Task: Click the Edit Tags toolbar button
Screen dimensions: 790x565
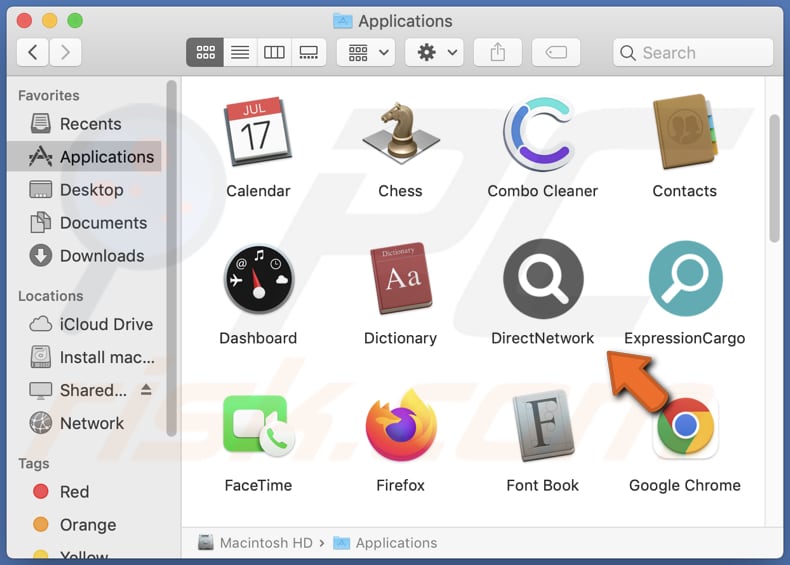Action: point(556,52)
